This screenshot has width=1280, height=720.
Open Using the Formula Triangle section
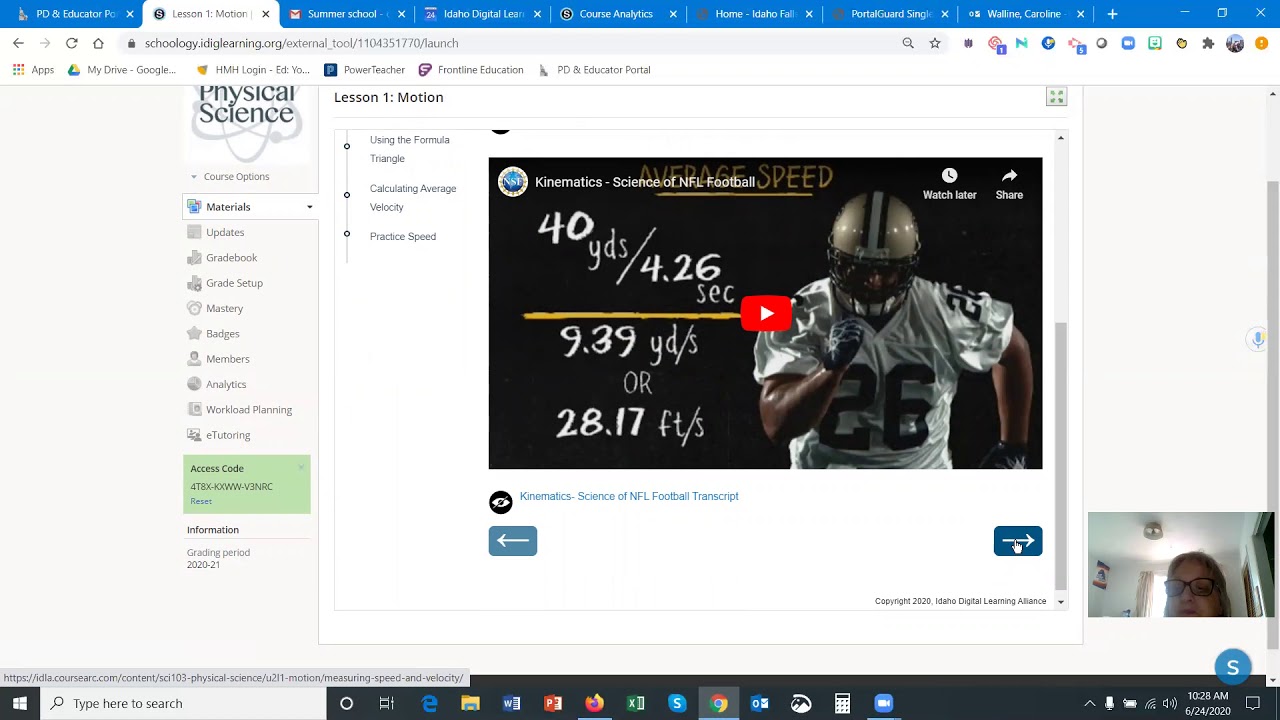(410, 149)
